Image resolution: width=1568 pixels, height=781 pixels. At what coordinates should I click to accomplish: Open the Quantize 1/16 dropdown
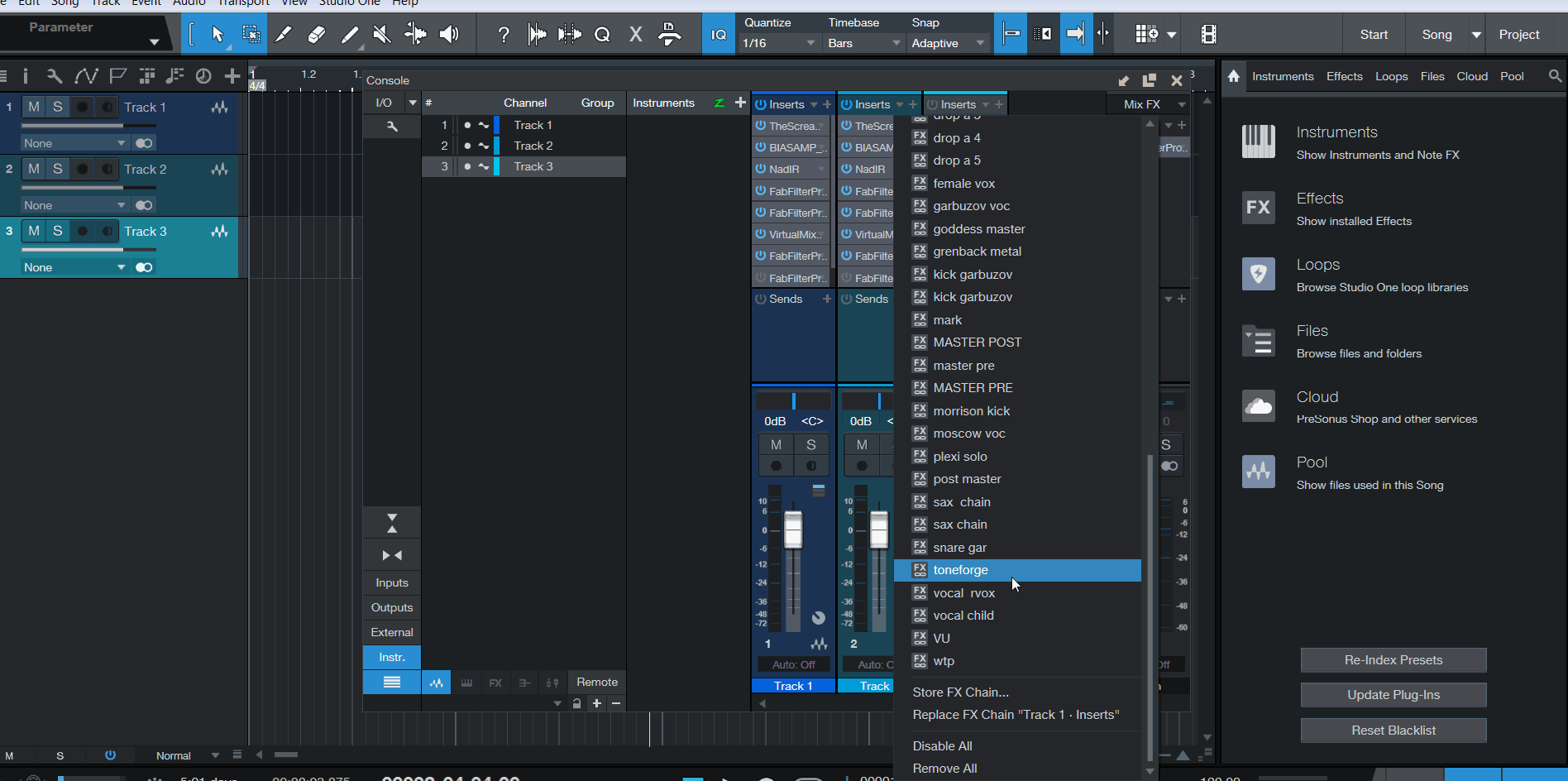(x=778, y=43)
